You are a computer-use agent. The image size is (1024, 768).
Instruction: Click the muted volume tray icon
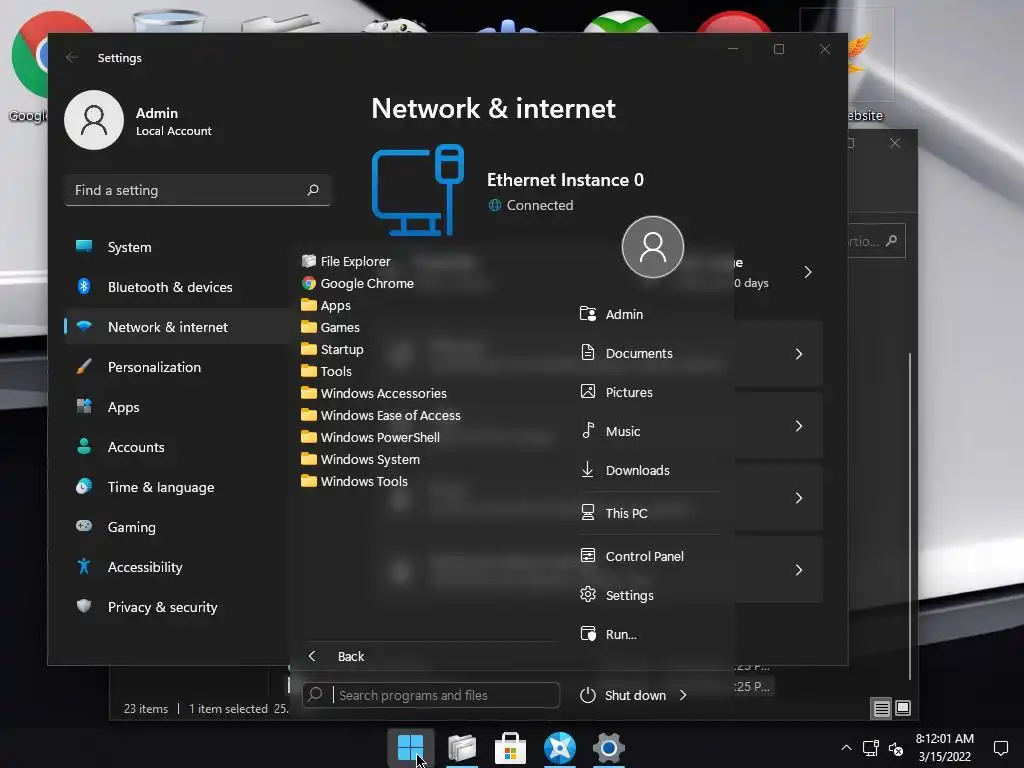coord(896,748)
